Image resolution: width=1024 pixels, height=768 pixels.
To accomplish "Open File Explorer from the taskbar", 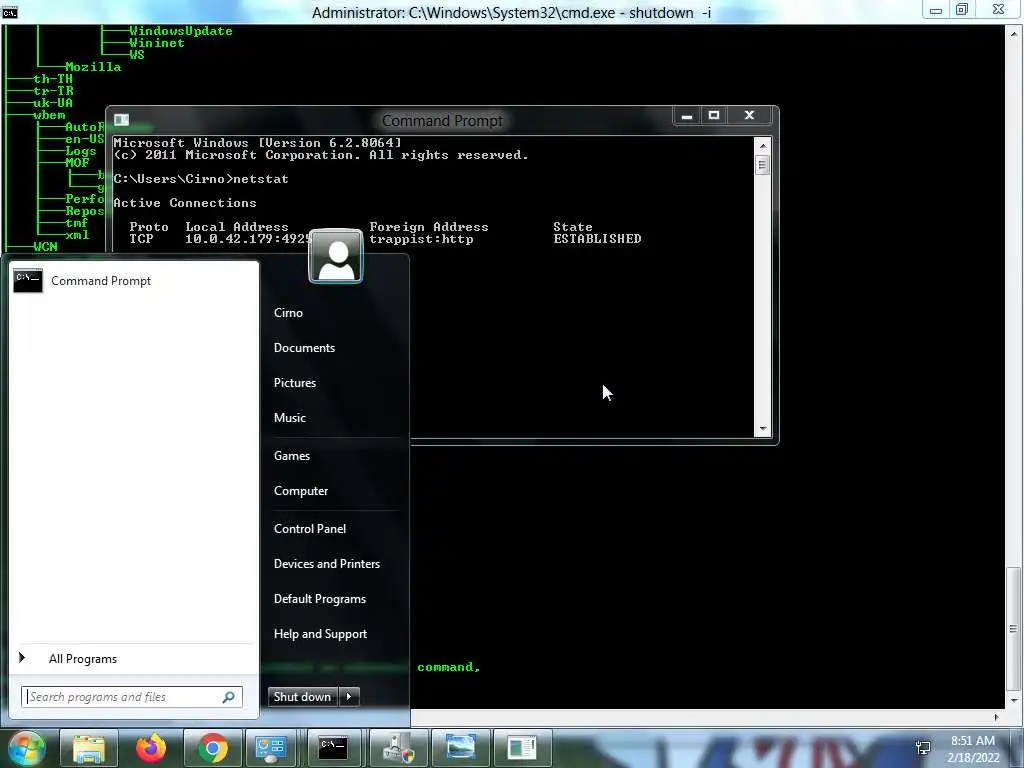I will [x=89, y=748].
